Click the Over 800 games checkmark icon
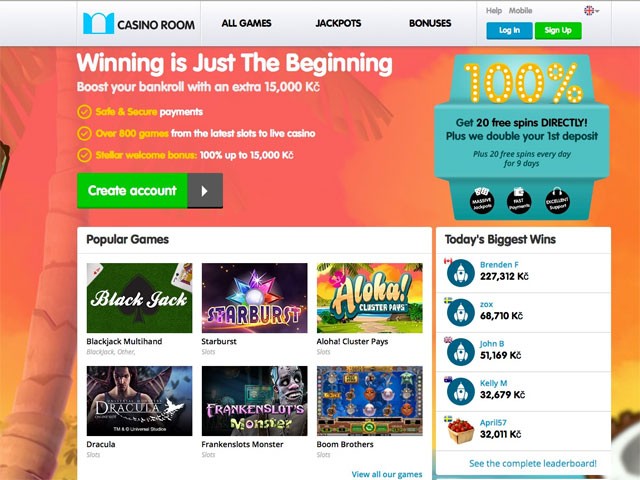The width and height of the screenshot is (640, 480). pos(84,133)
